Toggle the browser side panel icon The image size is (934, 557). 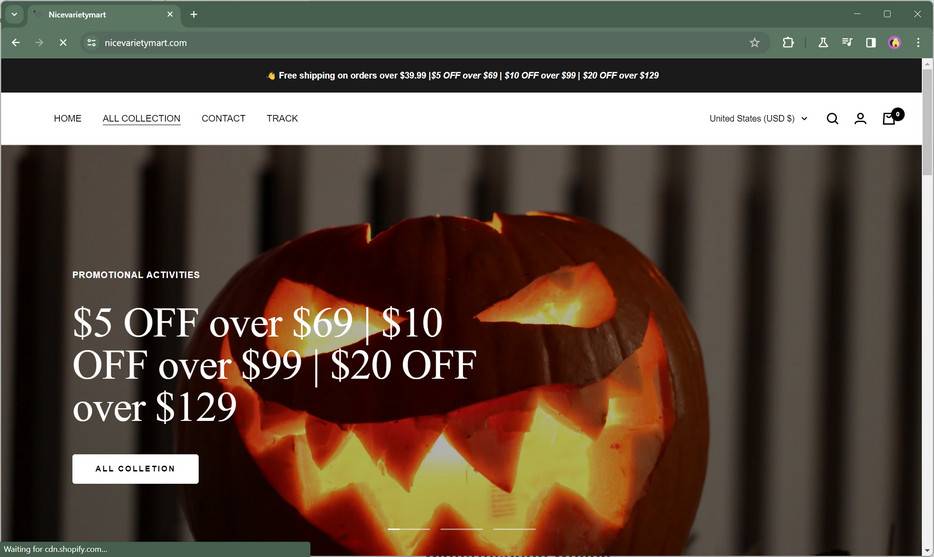click(x=870, y=42)
